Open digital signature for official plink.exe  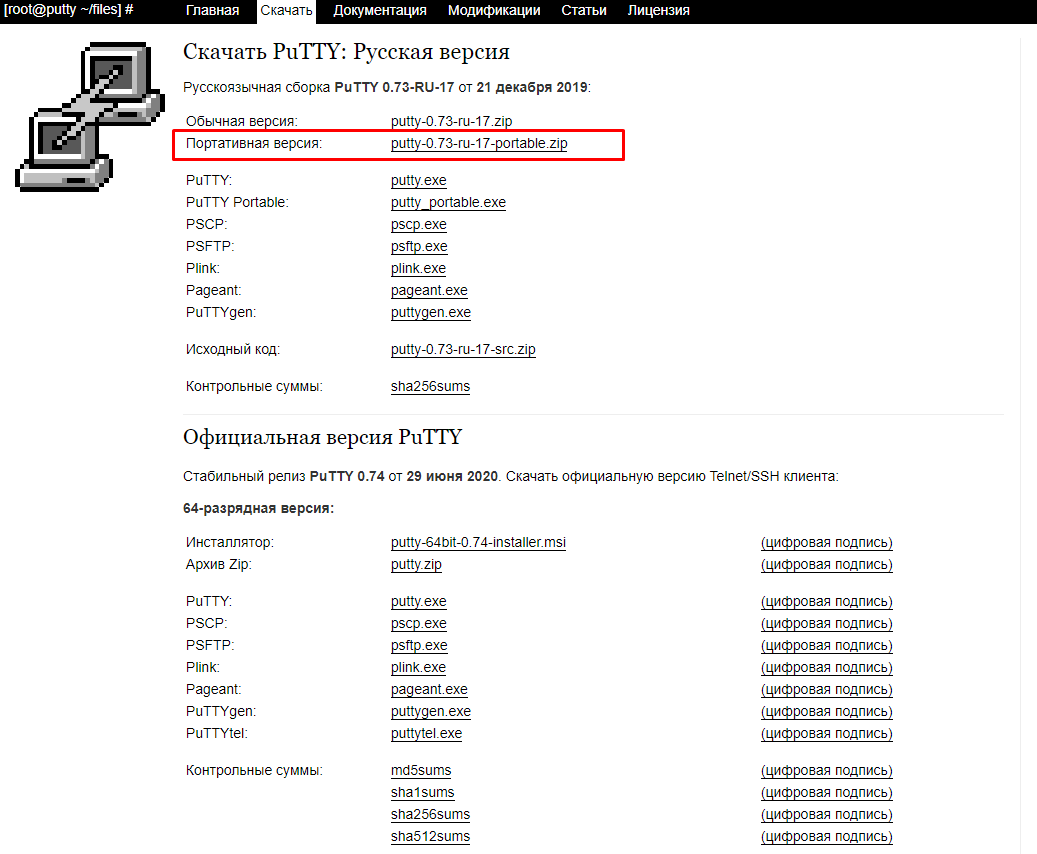827,667
